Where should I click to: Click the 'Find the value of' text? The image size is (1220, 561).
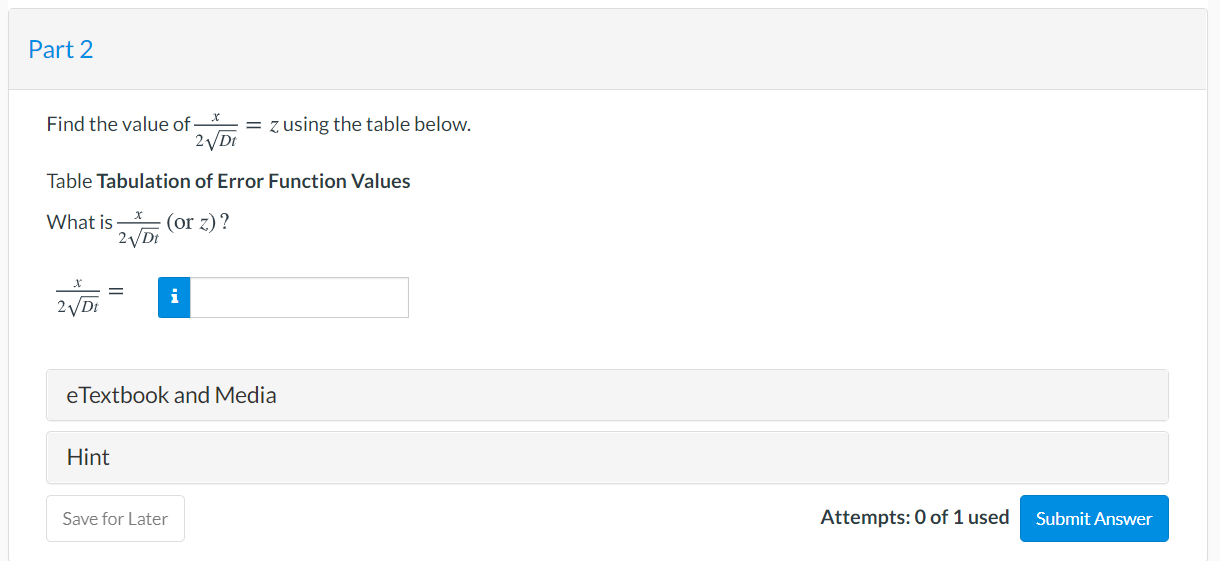coord(118,125)
